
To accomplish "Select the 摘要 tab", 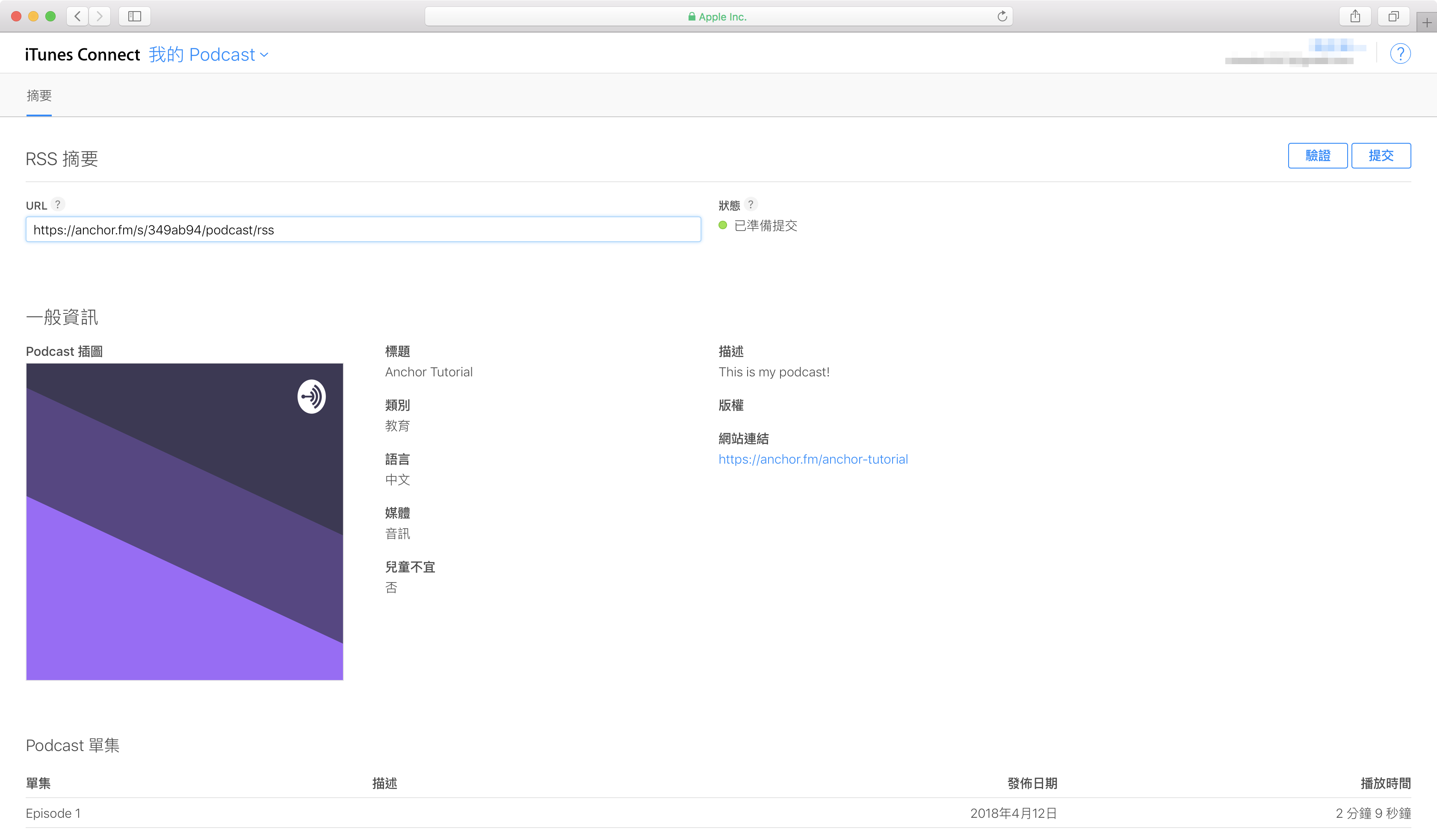I will coord(39,96).
